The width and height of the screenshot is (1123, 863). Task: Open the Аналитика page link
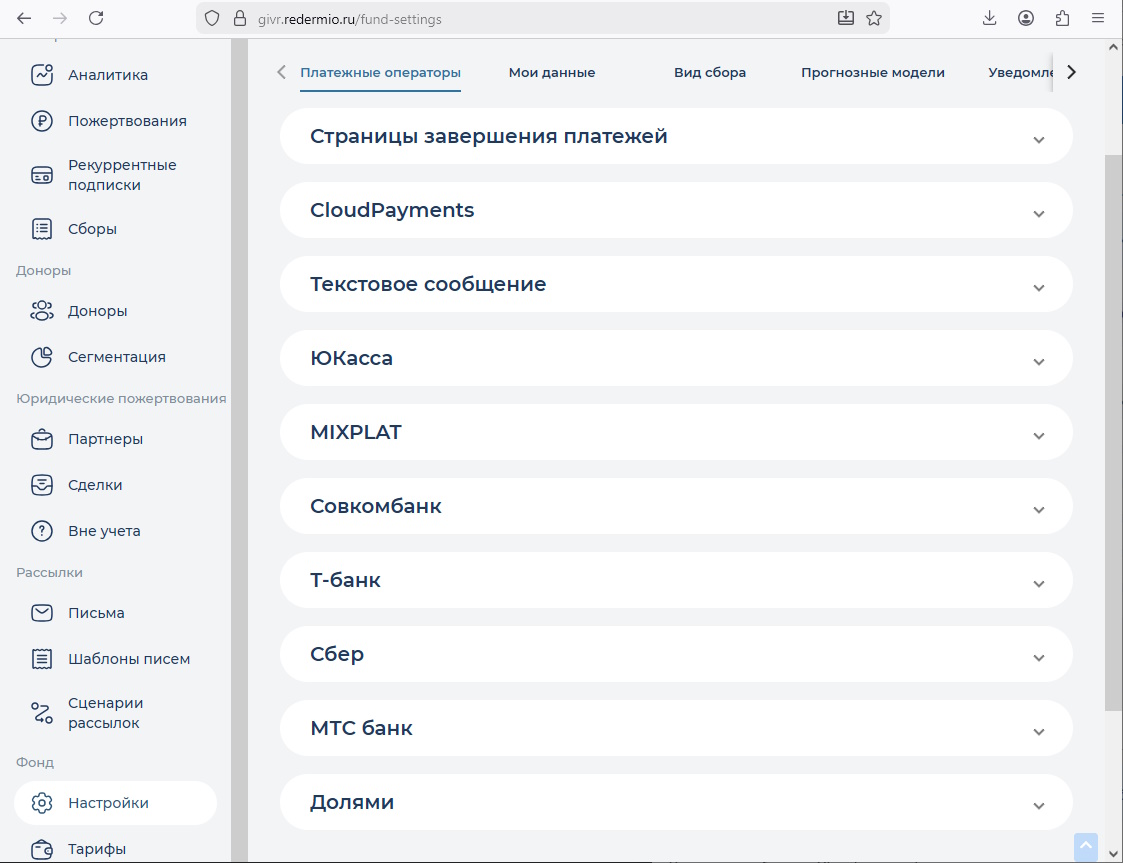tap(108, 74)
